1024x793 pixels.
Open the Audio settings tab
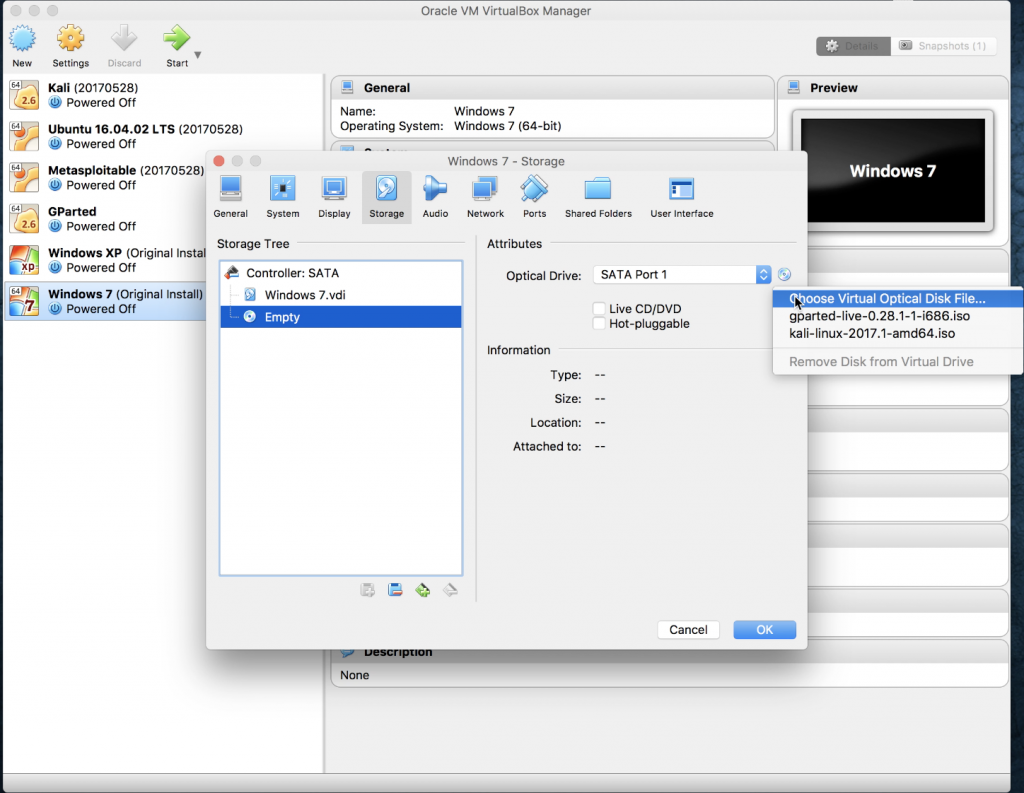point(435,197)
